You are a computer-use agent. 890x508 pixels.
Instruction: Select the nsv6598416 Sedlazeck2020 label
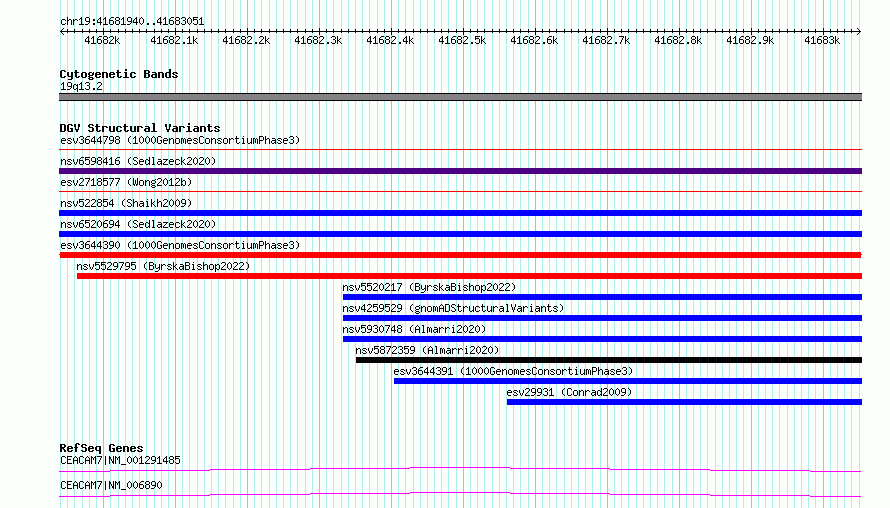[138, 161]
